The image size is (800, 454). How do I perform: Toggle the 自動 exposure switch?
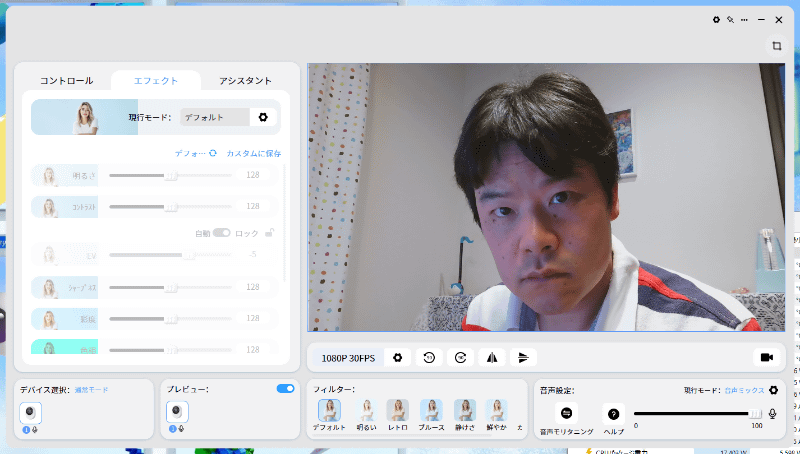221,233
